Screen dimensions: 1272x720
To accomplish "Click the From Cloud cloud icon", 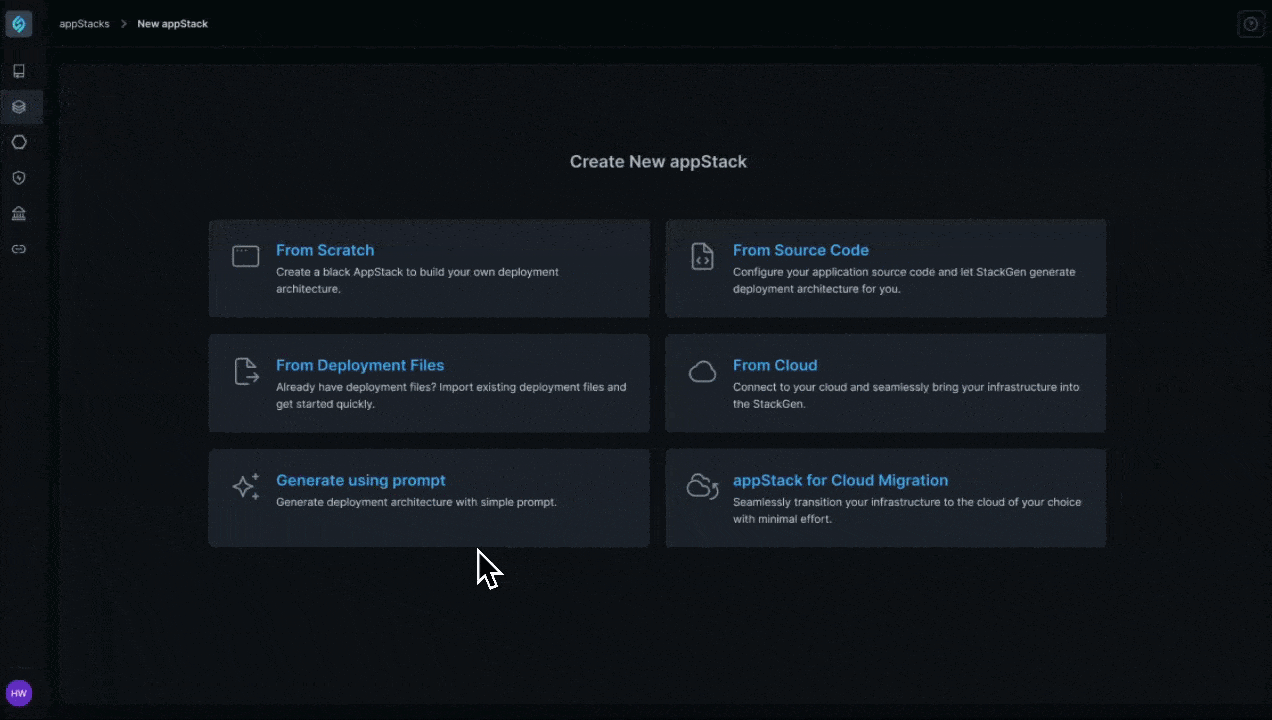I will click(x=702, y=372).
